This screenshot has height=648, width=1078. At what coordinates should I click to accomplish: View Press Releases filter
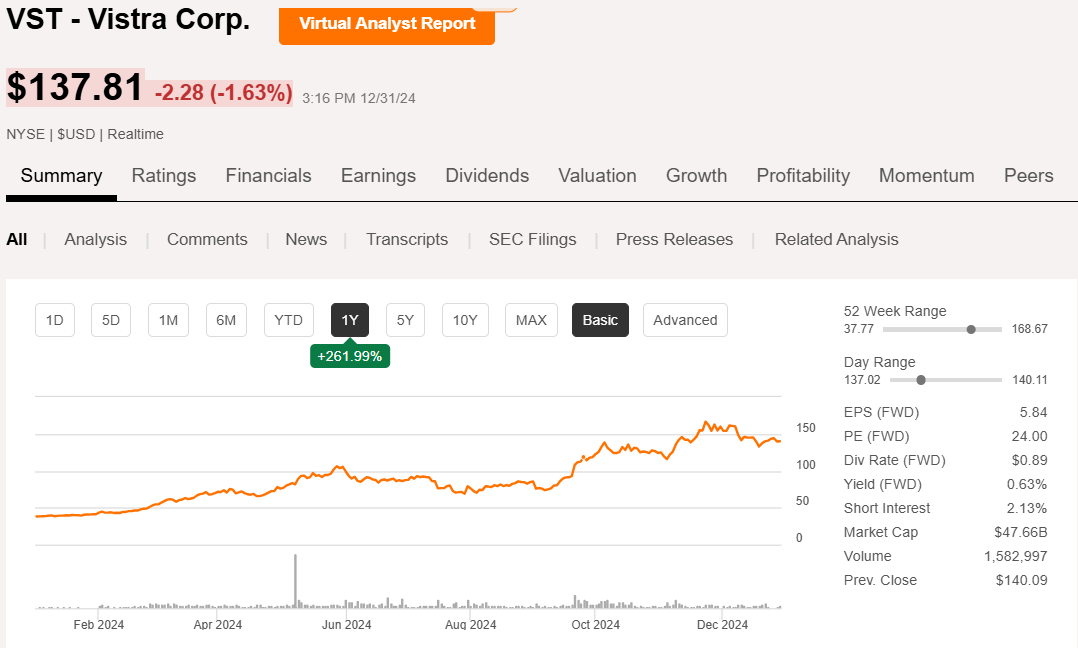674,240
